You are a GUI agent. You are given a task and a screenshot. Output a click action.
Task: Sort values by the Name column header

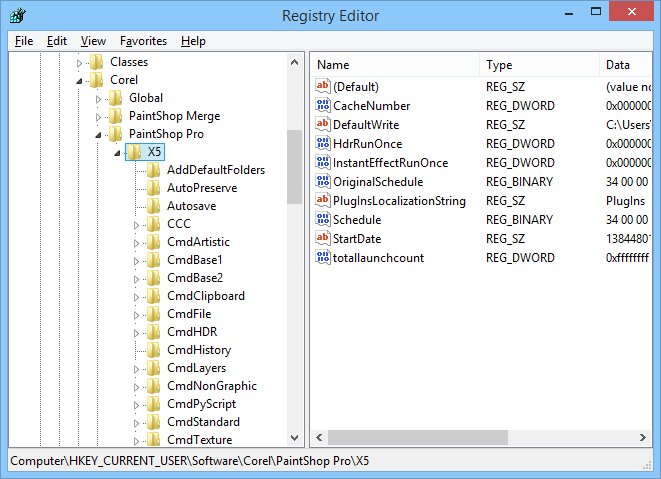pyautogui.click(x=395, y=65)
